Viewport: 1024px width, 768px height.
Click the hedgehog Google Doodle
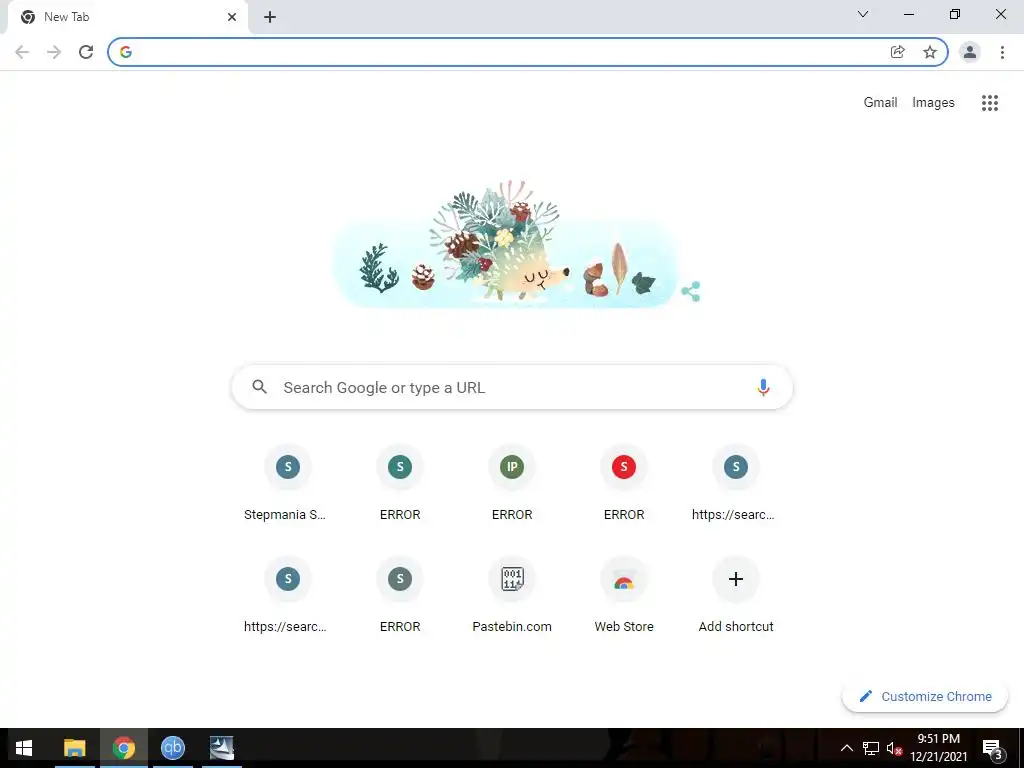[x=505, y=245]
